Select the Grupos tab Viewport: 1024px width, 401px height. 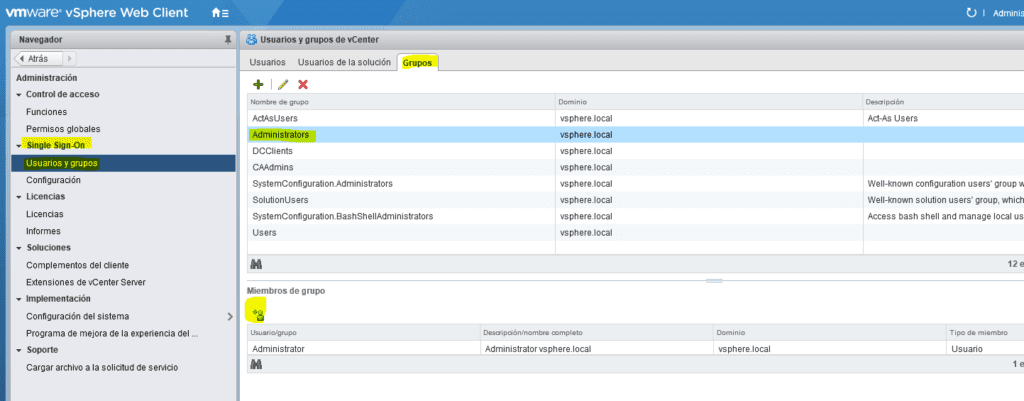click(x=417, y=63)
